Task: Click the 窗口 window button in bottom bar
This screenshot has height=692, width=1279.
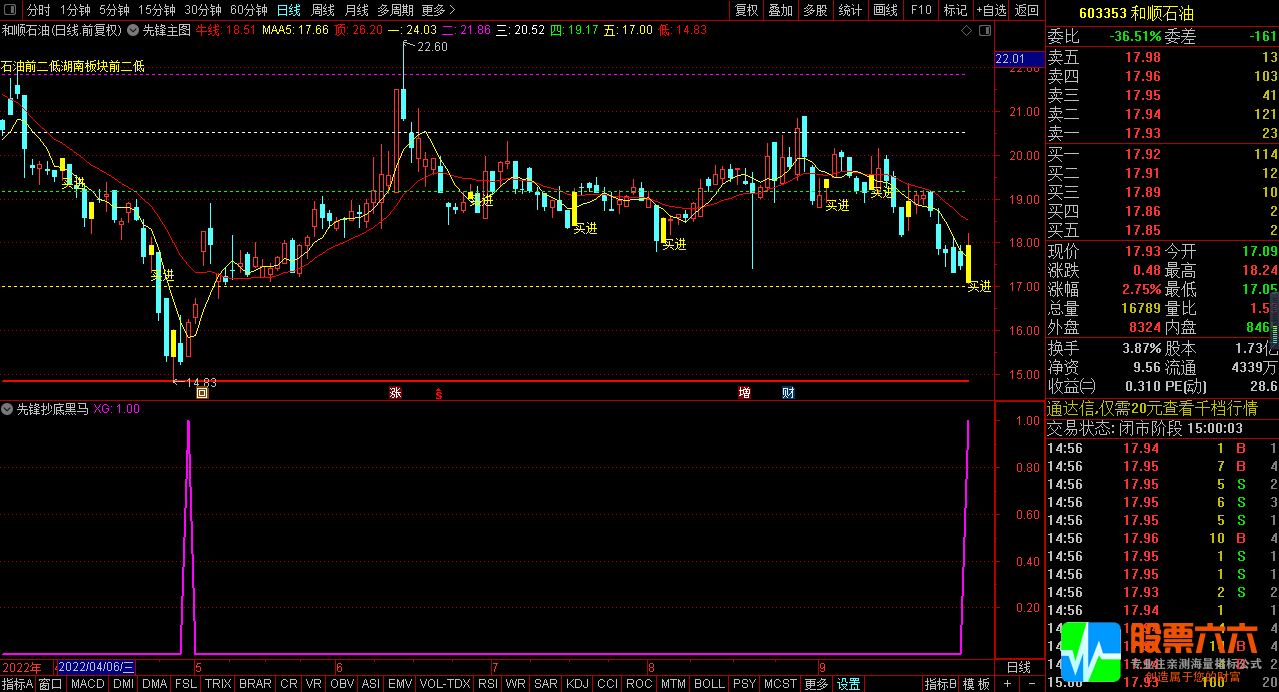Action: coord(51,684)
